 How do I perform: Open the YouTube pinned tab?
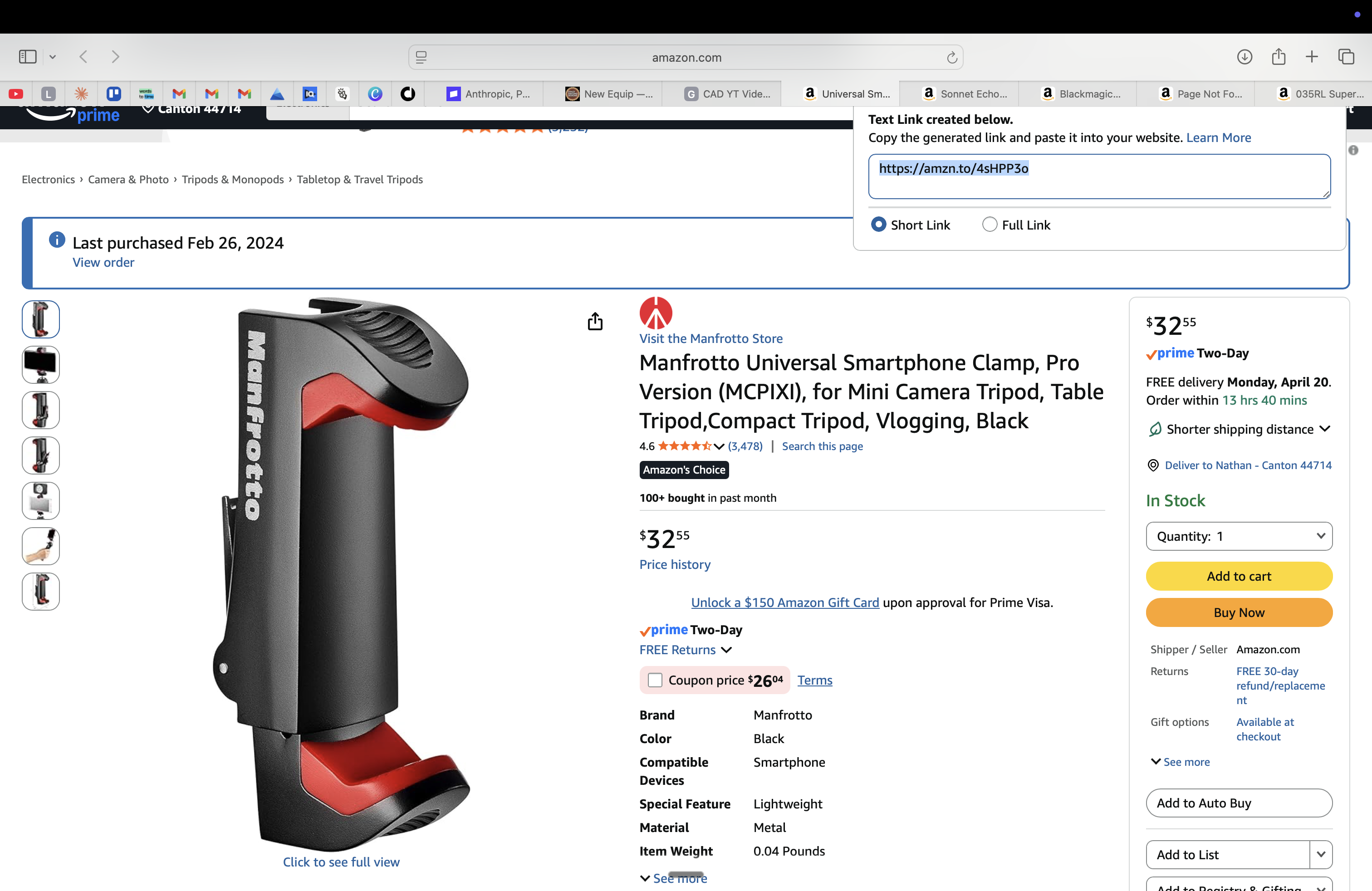point(15,93)
